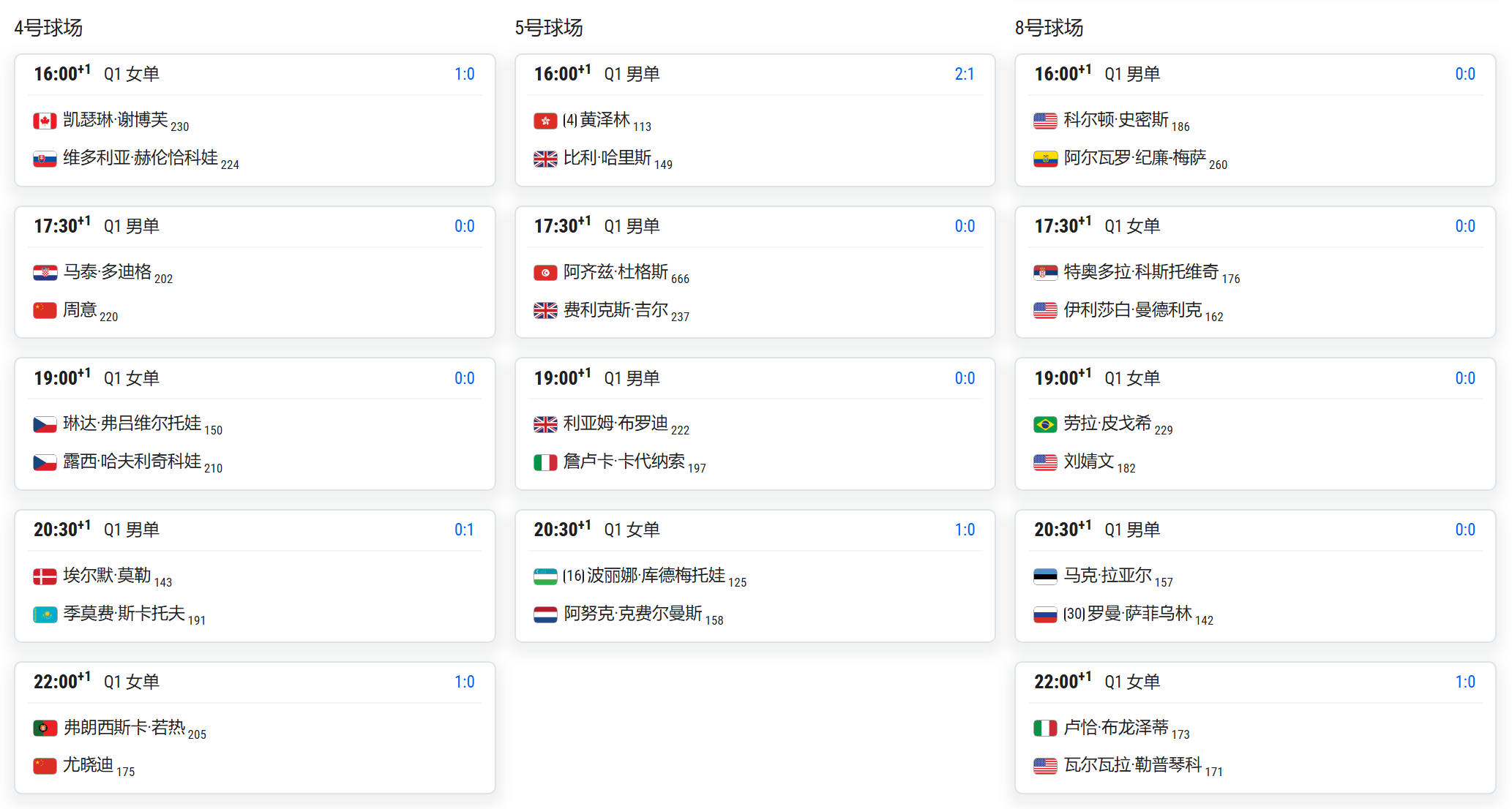Screen dimensions: 1512x809
Task: Open score 0:0 of Court 5 19:00 match
Action: coord(965,378)
